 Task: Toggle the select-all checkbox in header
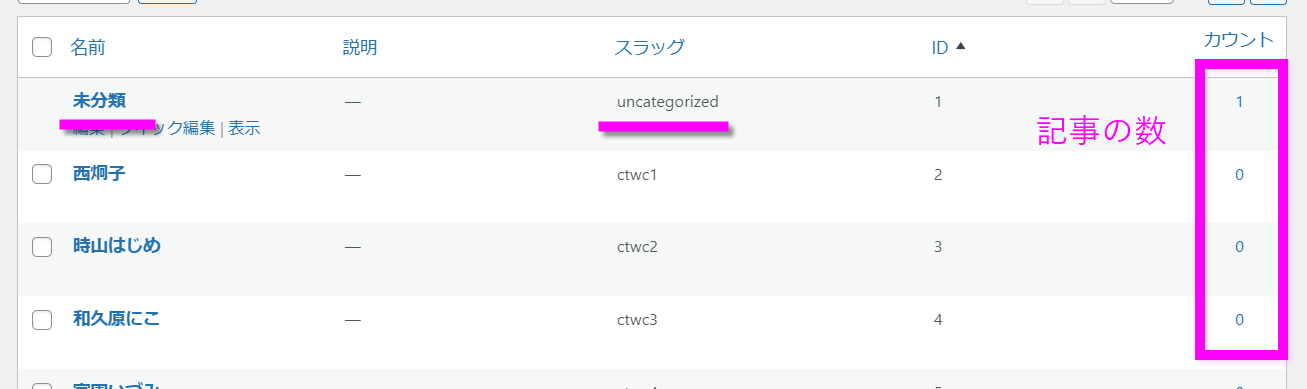[42, 47]
